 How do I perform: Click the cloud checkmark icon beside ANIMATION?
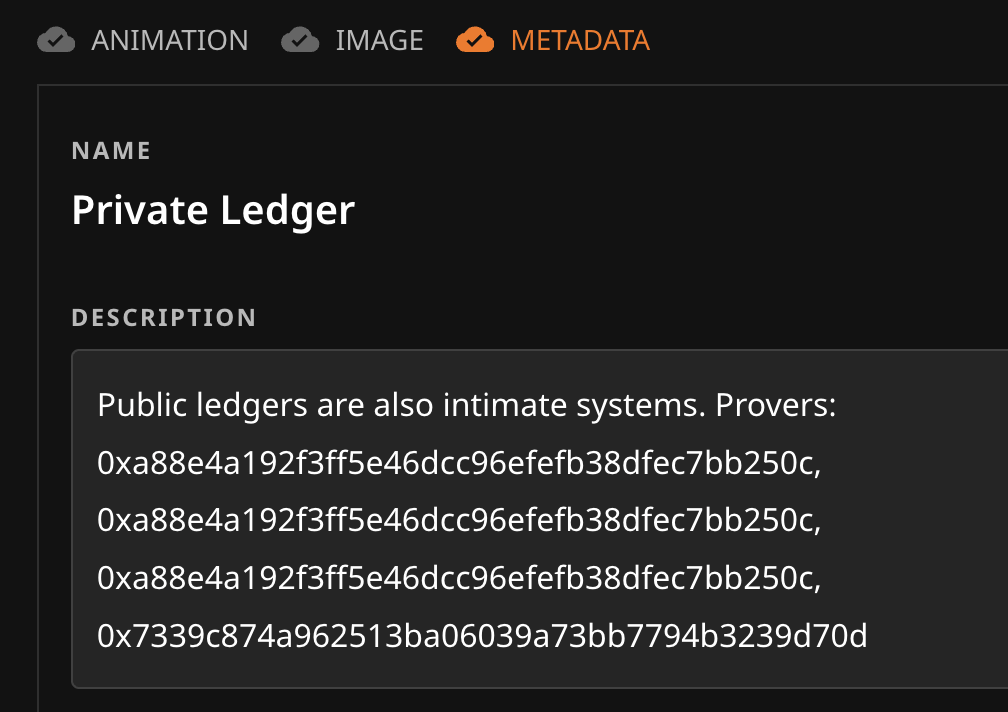click(x=57, y=40)
